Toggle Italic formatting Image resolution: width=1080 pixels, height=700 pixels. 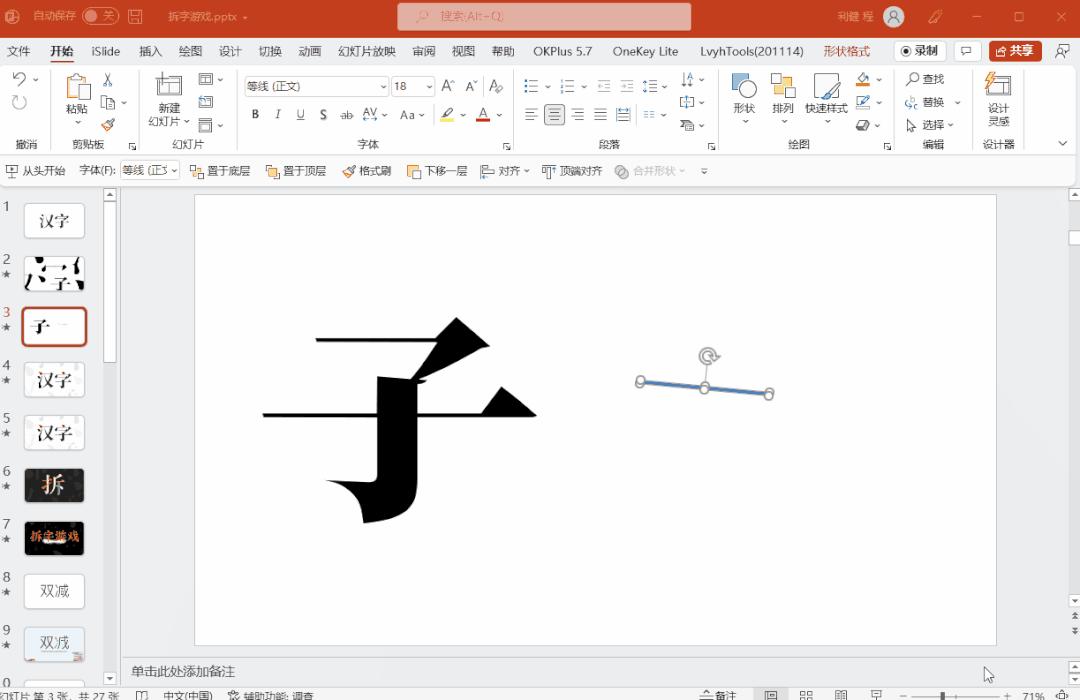(278, 115)
